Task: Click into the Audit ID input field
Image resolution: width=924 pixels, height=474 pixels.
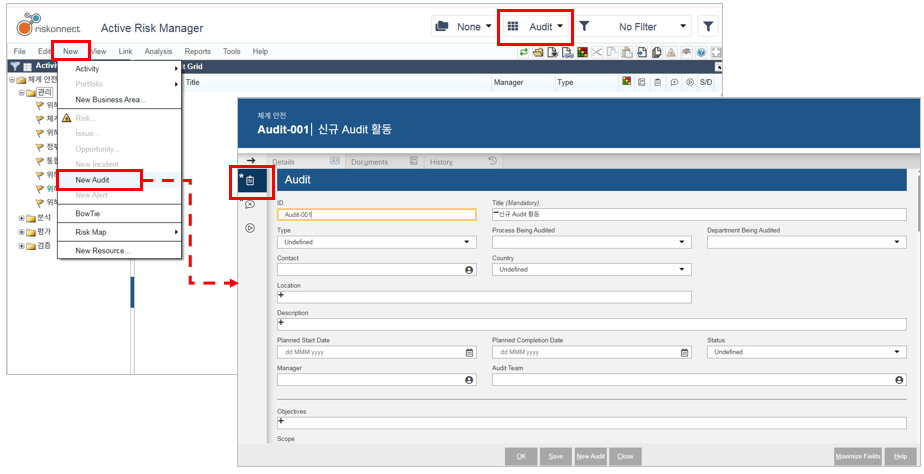Action: (x=377, y=215)
